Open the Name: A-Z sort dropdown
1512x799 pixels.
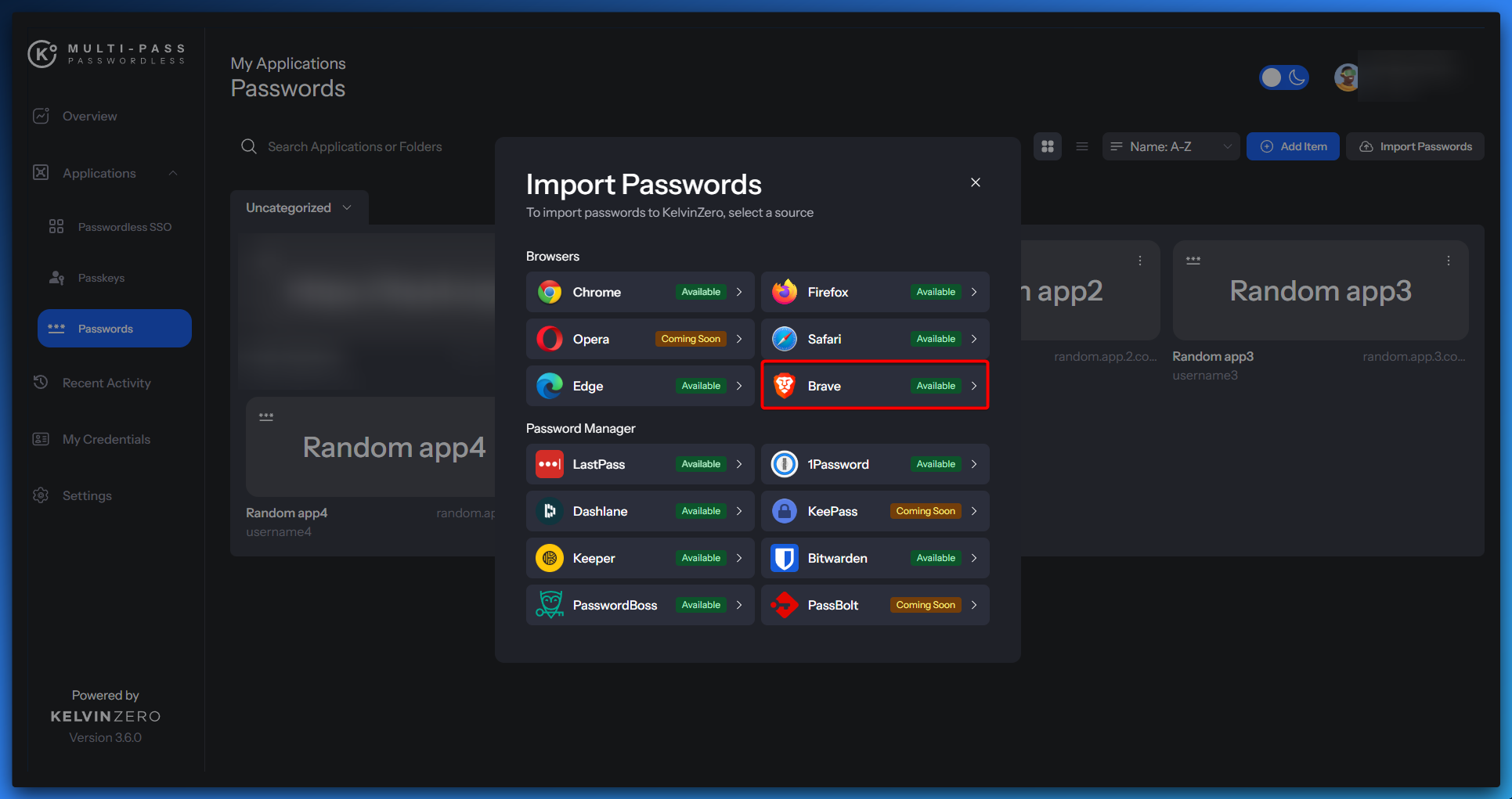point(1170,146)
